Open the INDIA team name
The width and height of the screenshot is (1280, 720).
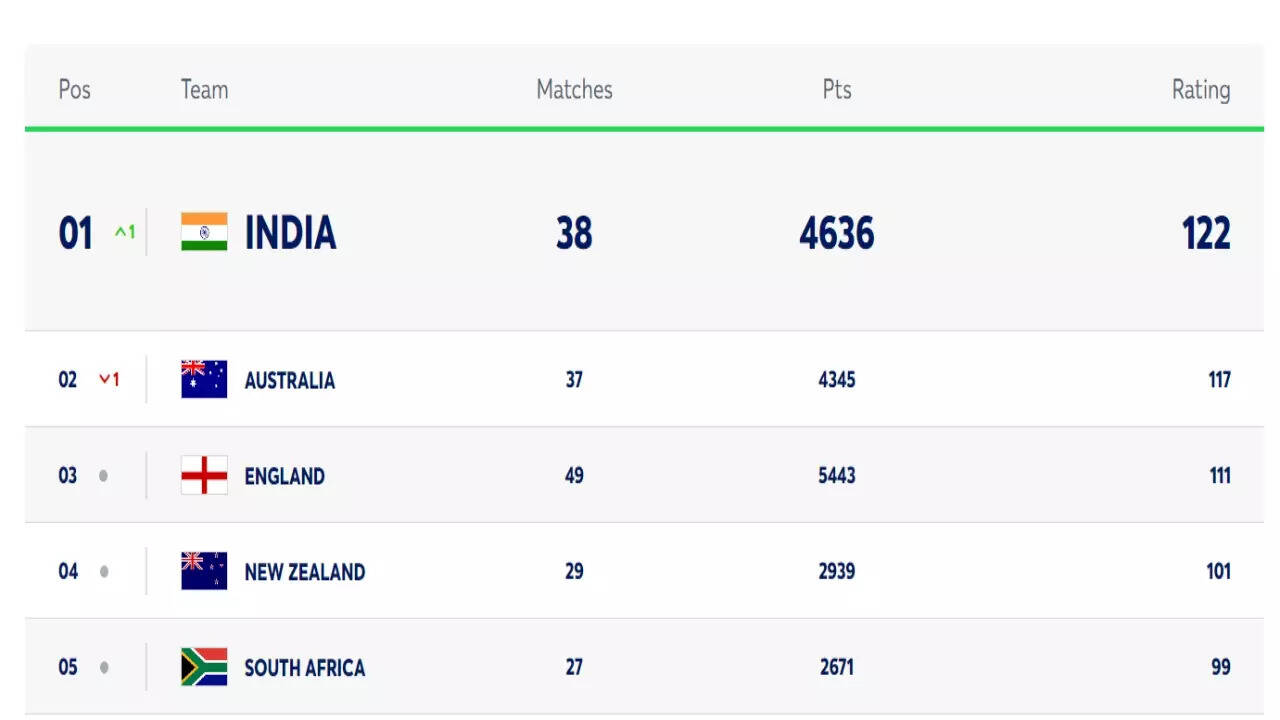pyautogui.click(x=290, y=233)
